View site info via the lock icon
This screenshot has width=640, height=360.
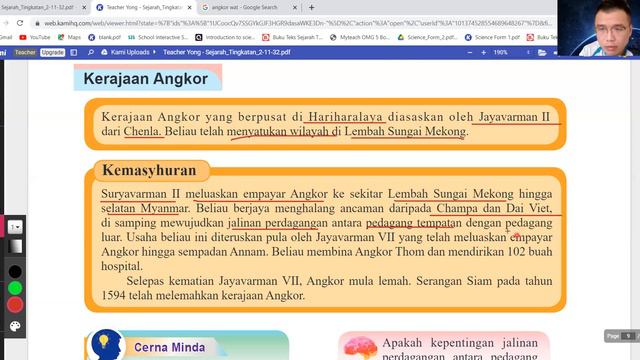pyautogui.click(x=37, y=23)
